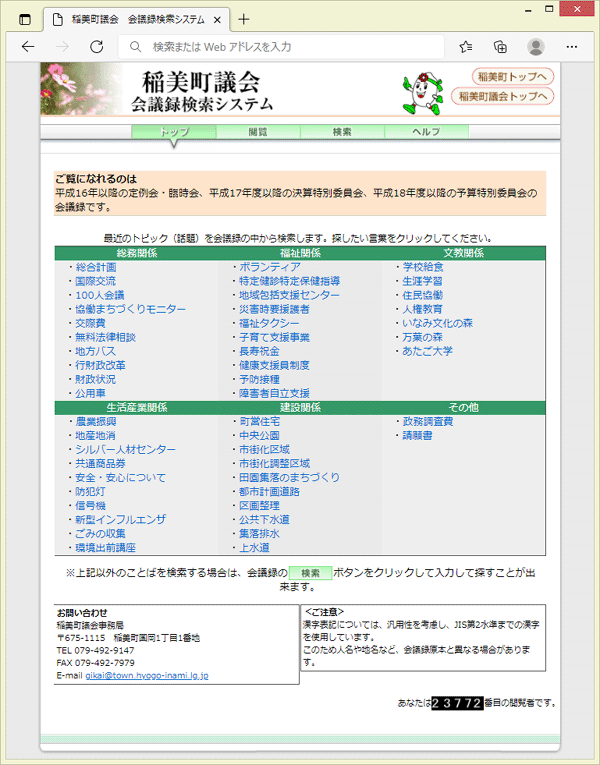Open the 100人会議 topic link
This screenshot has width=600, height=765.
[100, 295]
